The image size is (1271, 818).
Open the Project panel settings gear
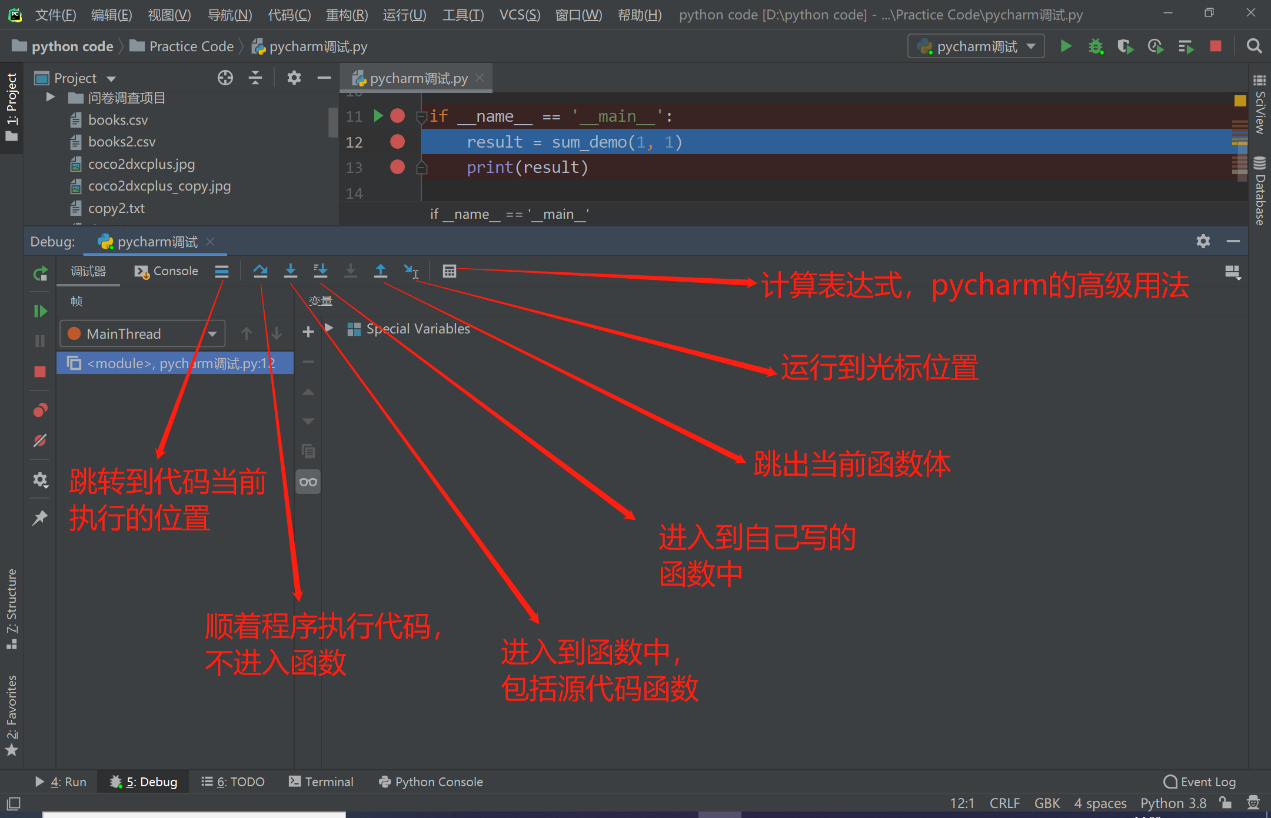[x=294, y=78]
